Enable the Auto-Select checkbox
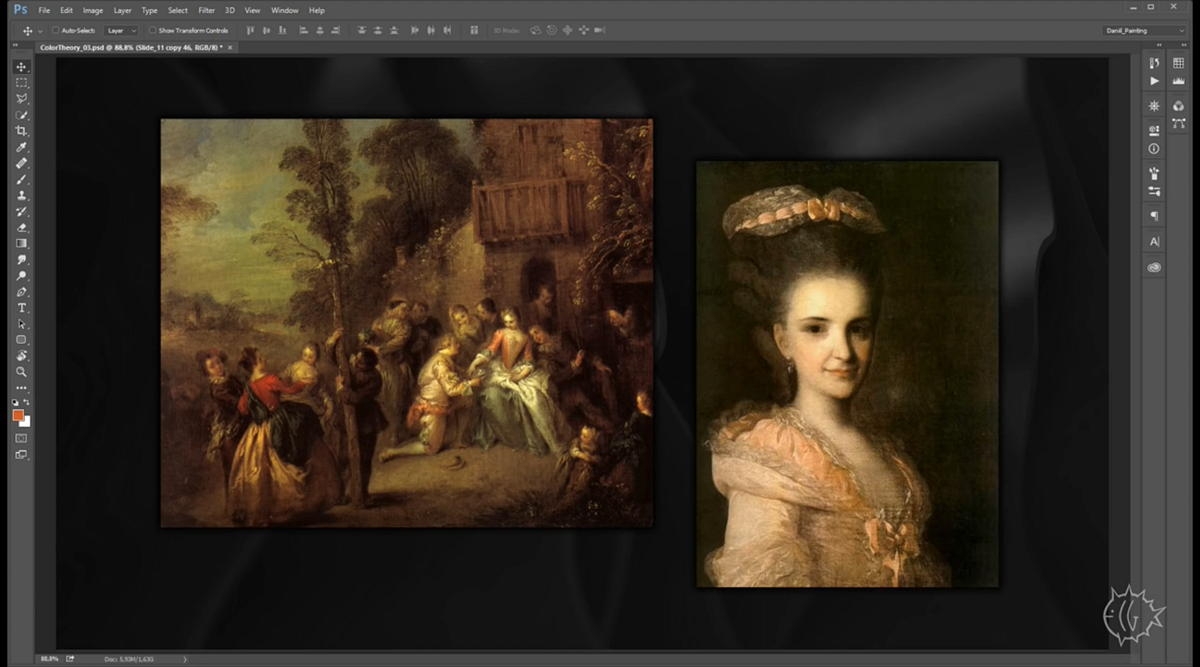The image size is (1200, 667). (55, 30)
